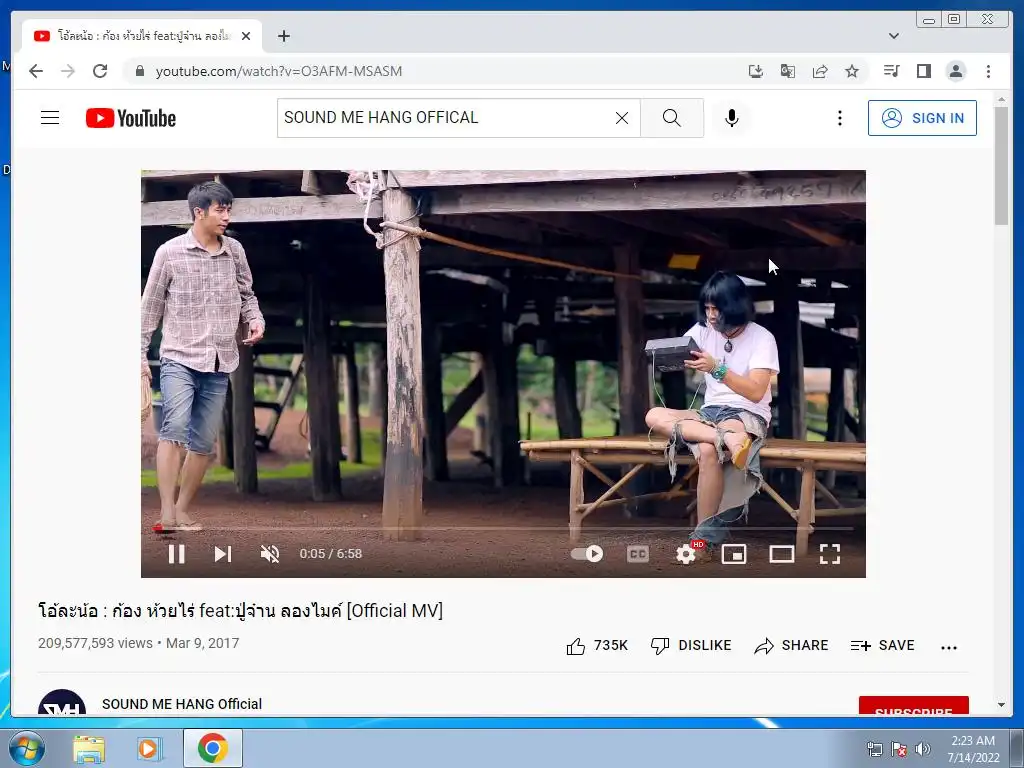SAVE video to a playlist
Viewport: 1024px width, 768px height.
(x=882, y=646)
